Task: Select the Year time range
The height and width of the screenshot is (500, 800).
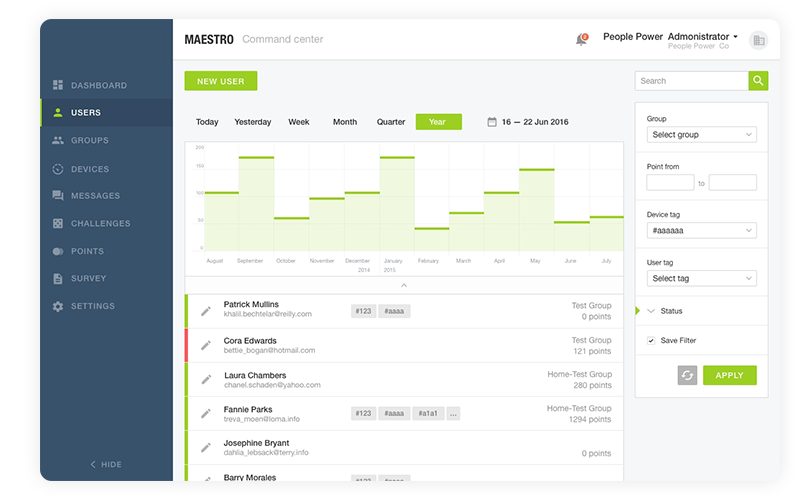Action: tap(439, 122)
